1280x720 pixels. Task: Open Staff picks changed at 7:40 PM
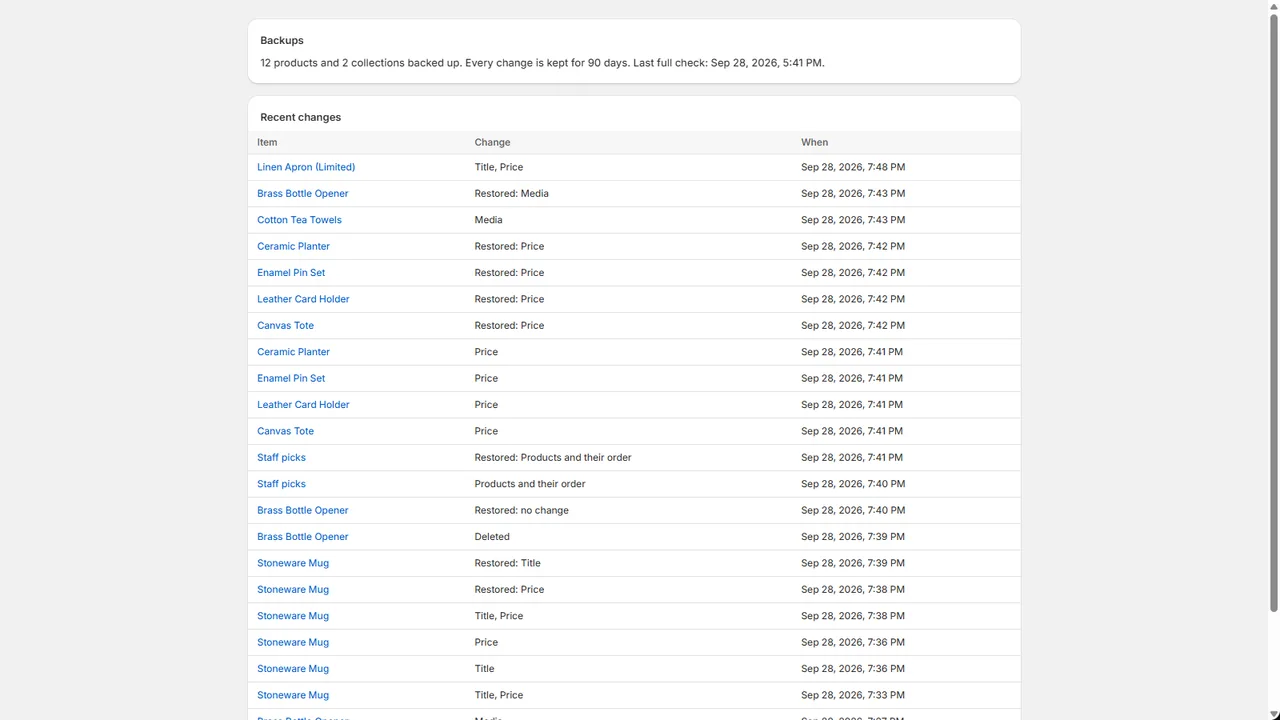pyautogui.click(x=281, y=484)
